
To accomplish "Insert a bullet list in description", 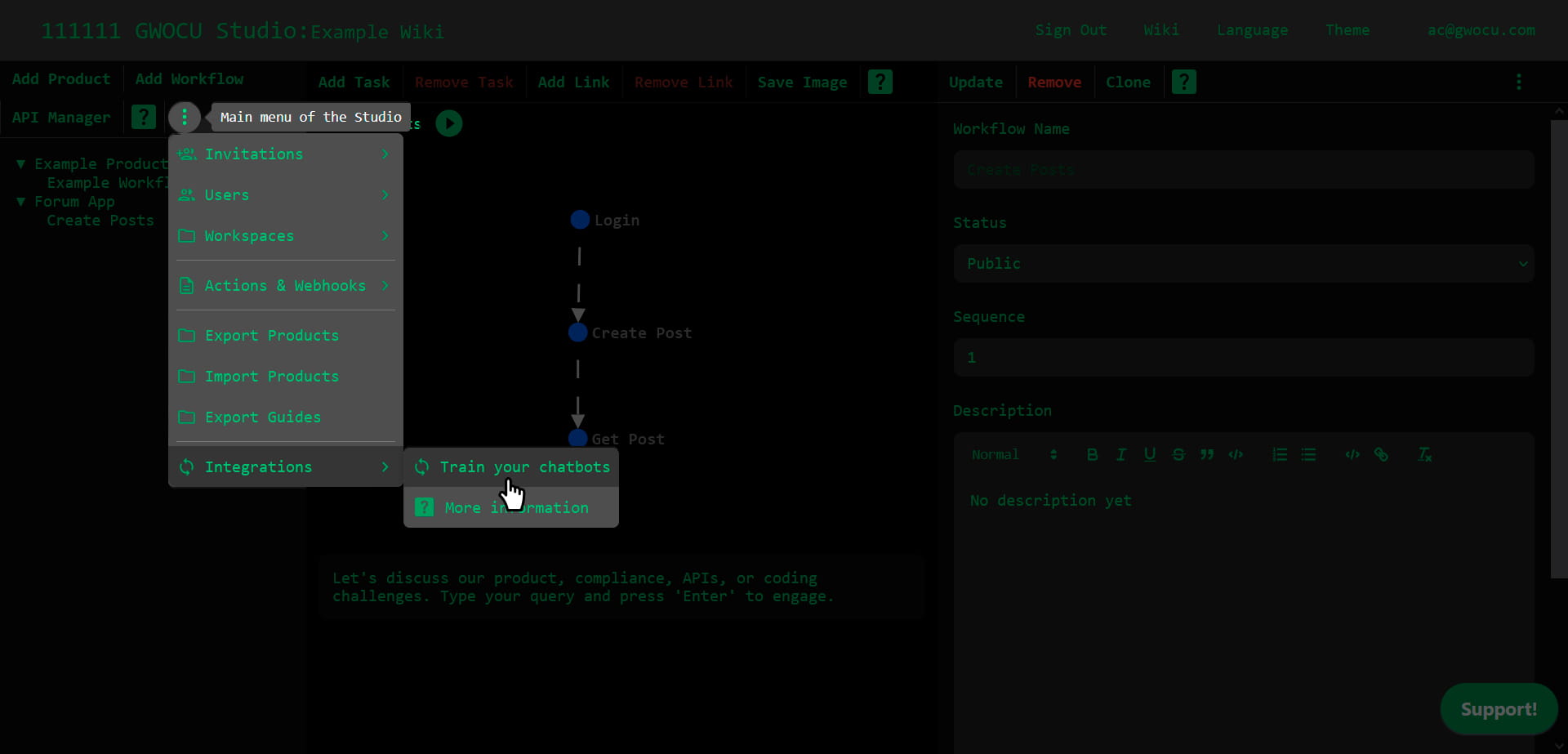I will 1308,455.
